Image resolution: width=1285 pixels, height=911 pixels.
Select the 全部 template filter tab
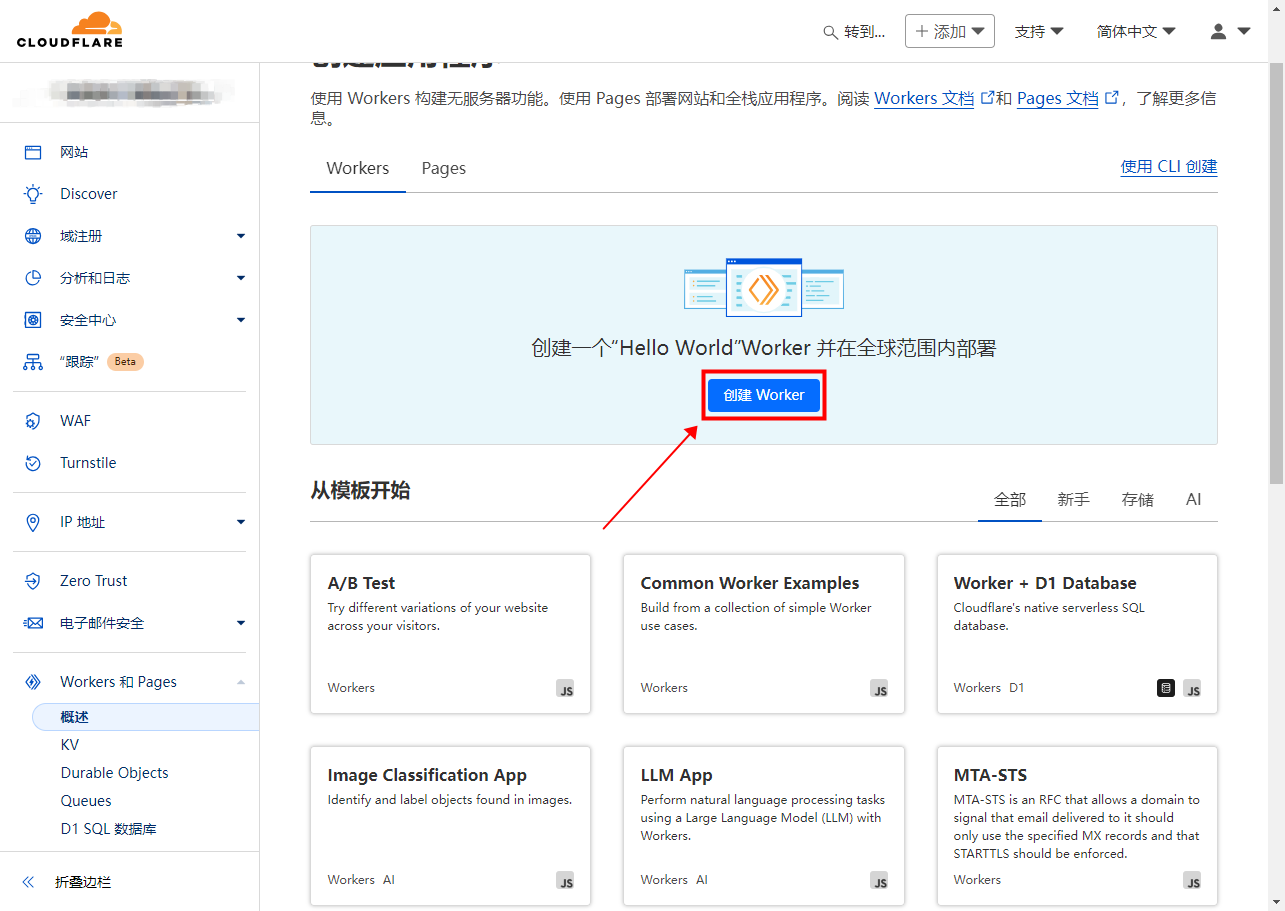pyautogui.click(x=1010, y=499)
